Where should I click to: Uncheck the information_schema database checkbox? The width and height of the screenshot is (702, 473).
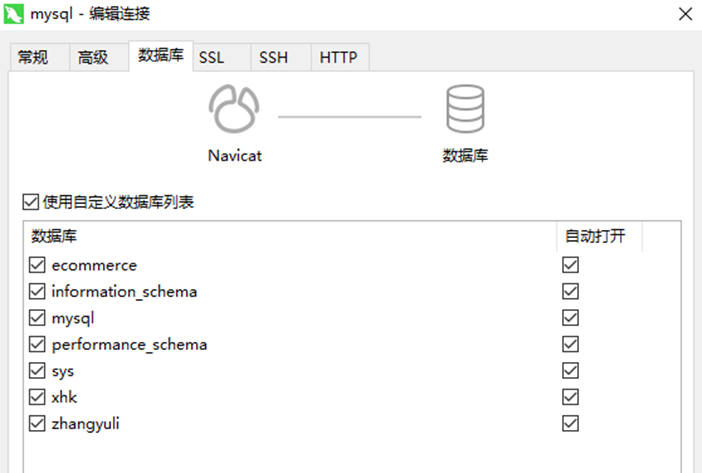coord(38,292)
